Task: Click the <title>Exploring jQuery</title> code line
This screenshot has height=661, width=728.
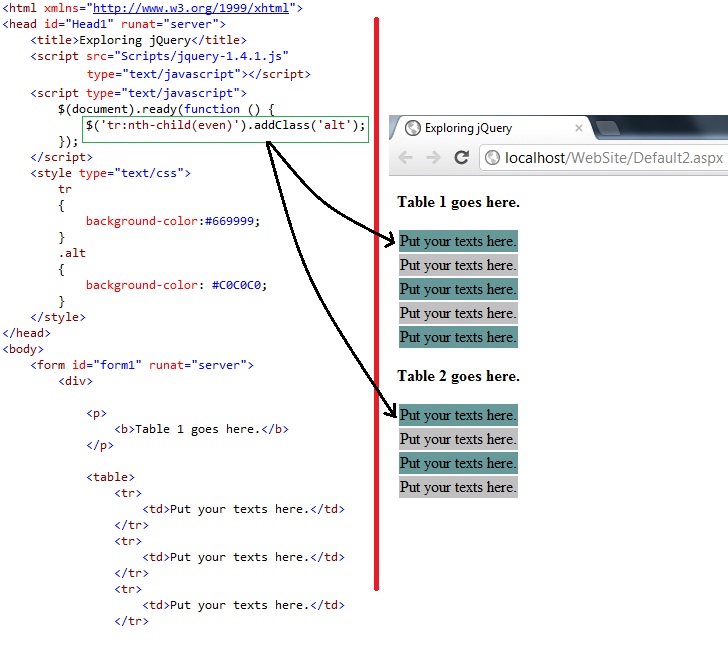Action: (138, 40)
